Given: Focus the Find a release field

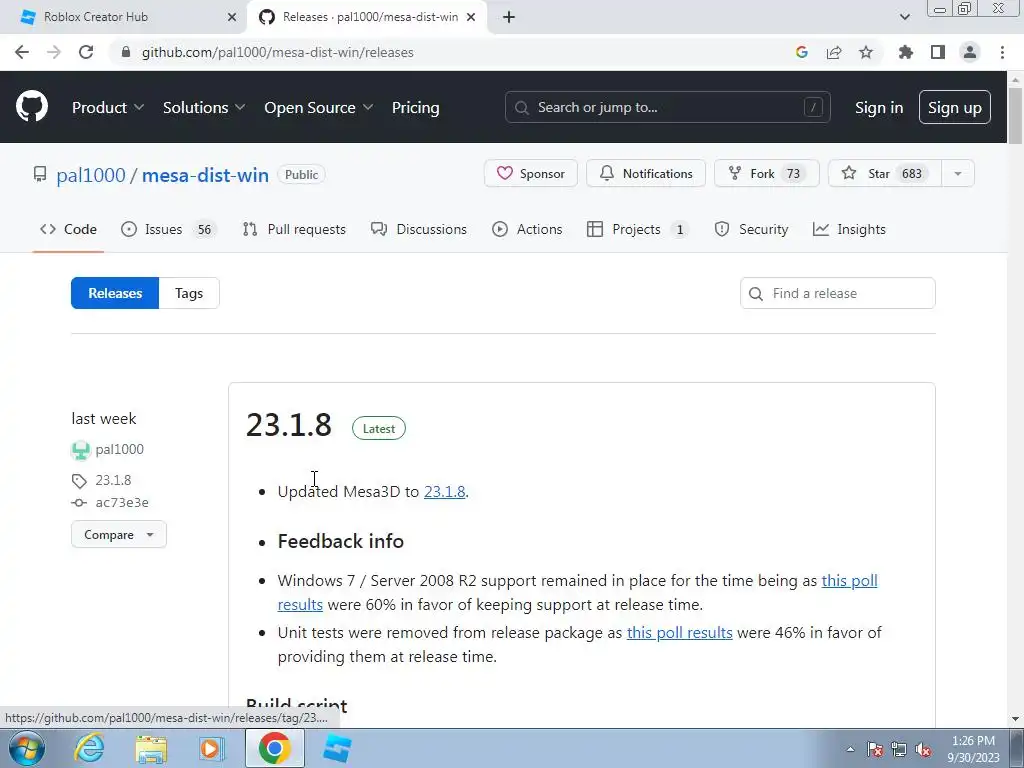Looking at the screenshot, I should 837,293.
